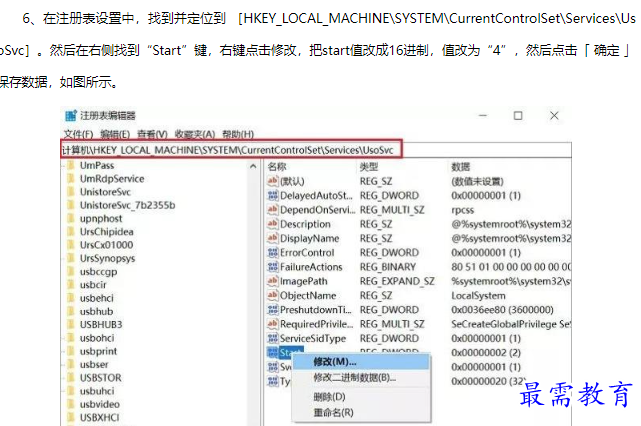Choose 重命名(R) in the context menu

pyautogui.click(x=361, y=413)
